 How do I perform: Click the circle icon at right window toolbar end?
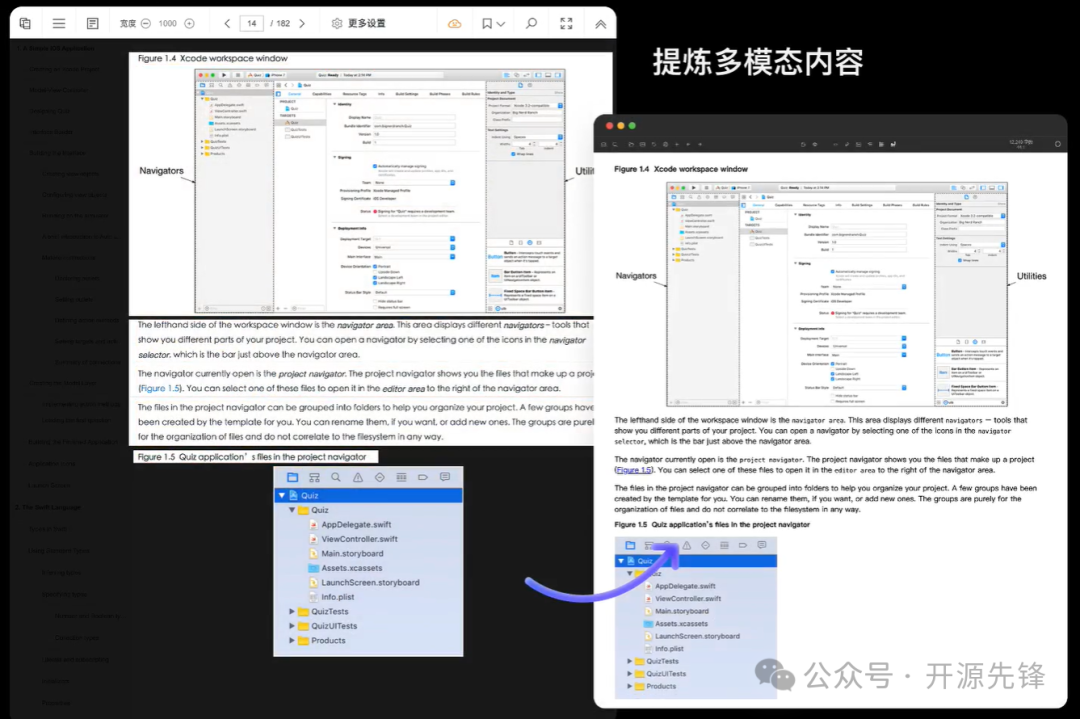tap(1057, 144)
